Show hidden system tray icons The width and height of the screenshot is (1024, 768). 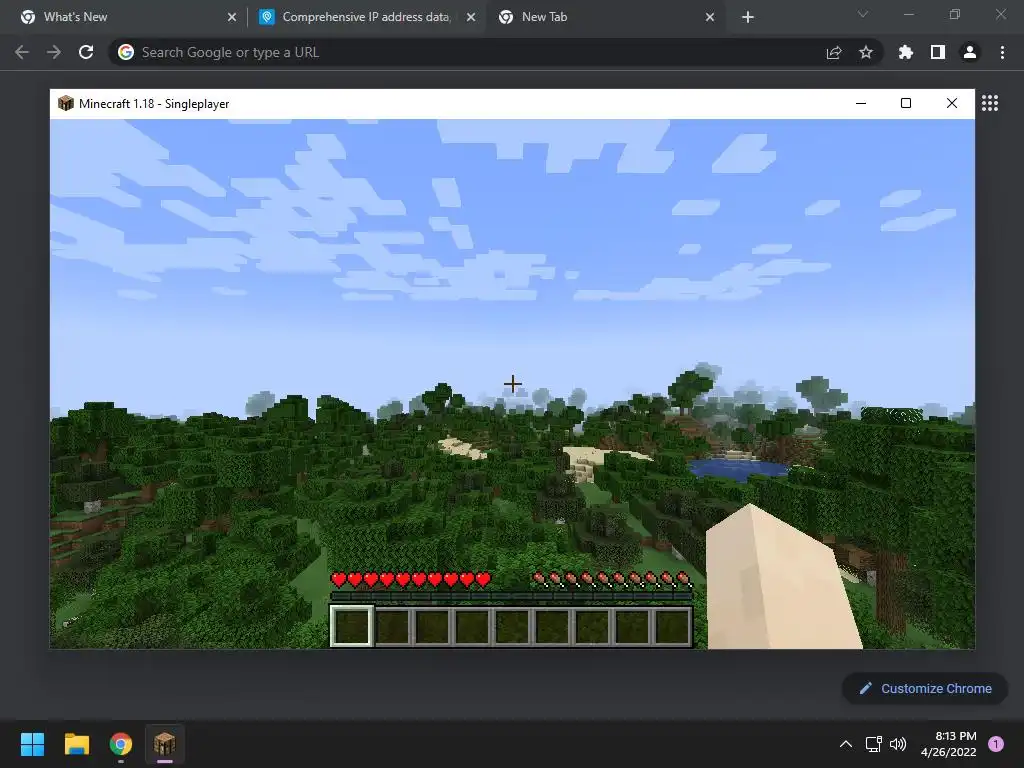(x=846, y=744)
